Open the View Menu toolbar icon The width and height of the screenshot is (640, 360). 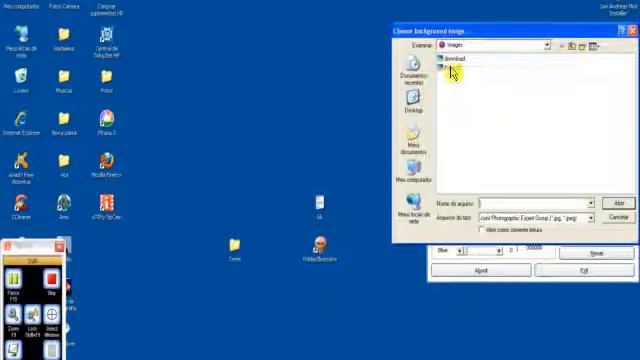tap(594, 46)
